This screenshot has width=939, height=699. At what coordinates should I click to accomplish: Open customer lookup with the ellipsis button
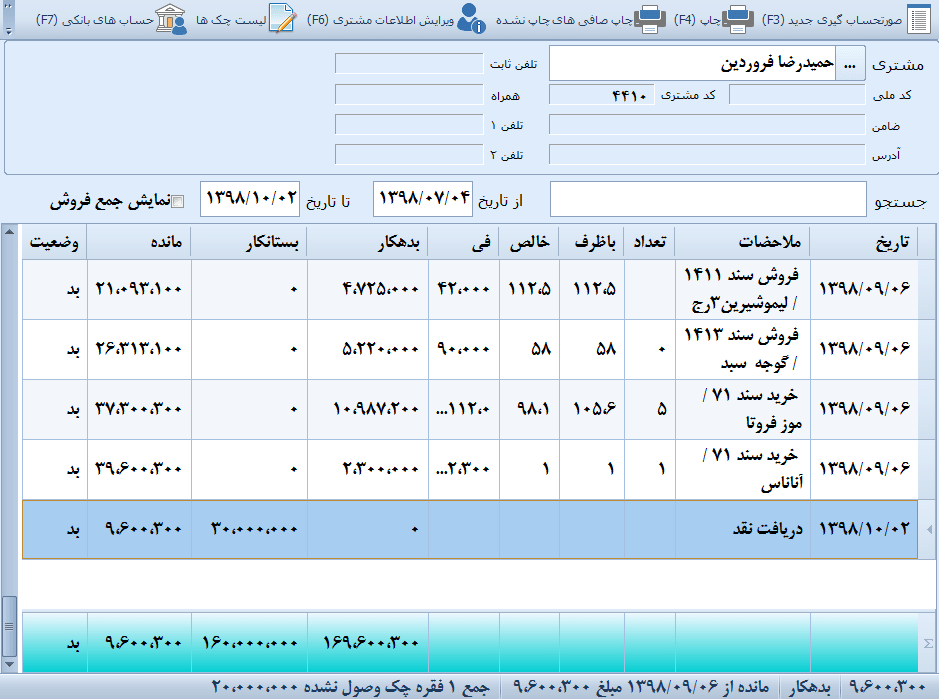[x=850, y=65]
